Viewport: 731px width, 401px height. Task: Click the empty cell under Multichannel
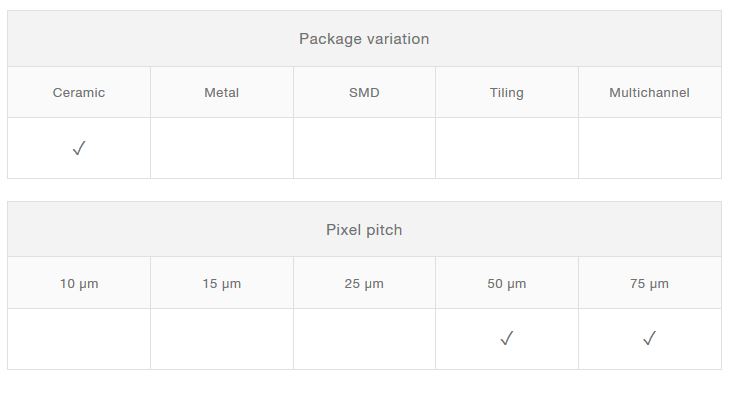pyautogui.click(x=649, y=148)
